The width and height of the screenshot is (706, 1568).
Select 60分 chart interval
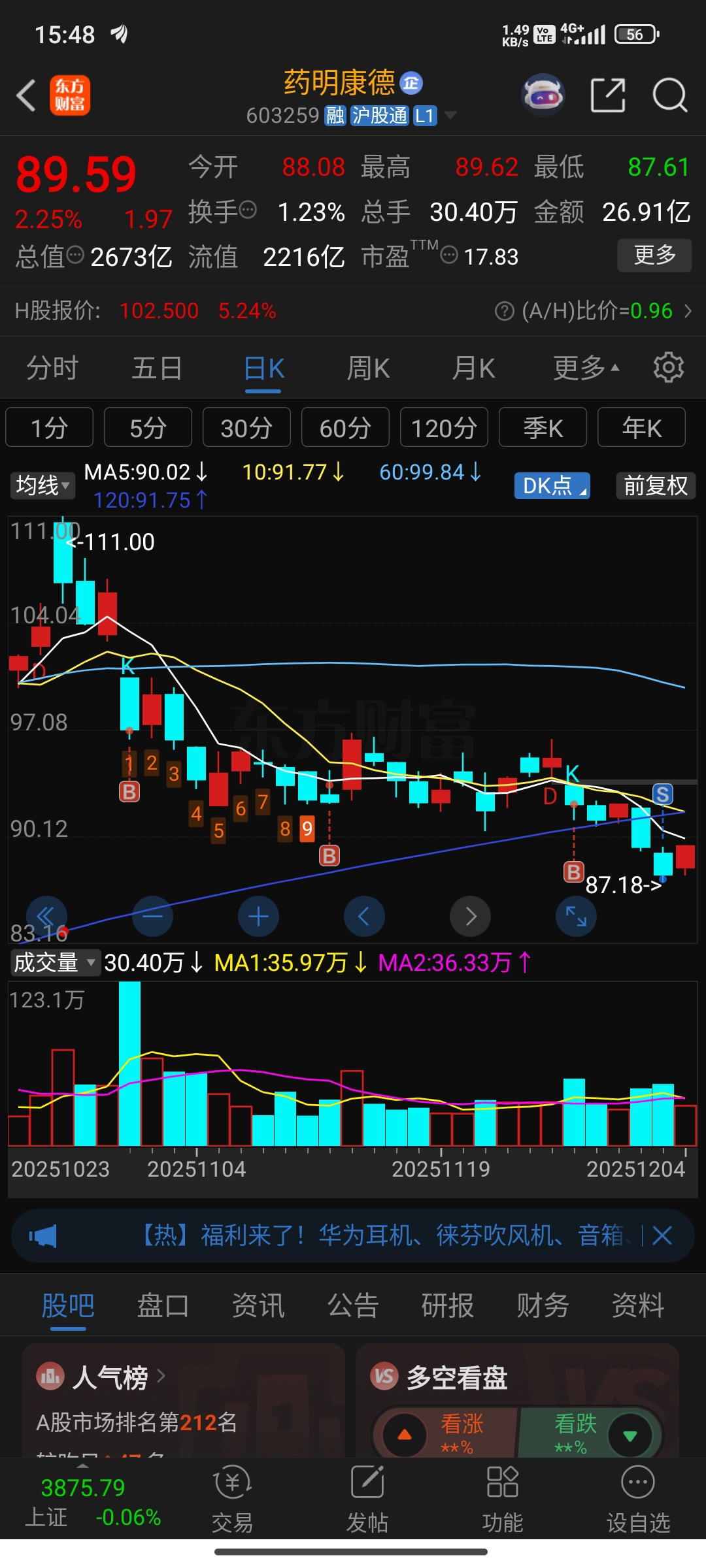point(345,427)
